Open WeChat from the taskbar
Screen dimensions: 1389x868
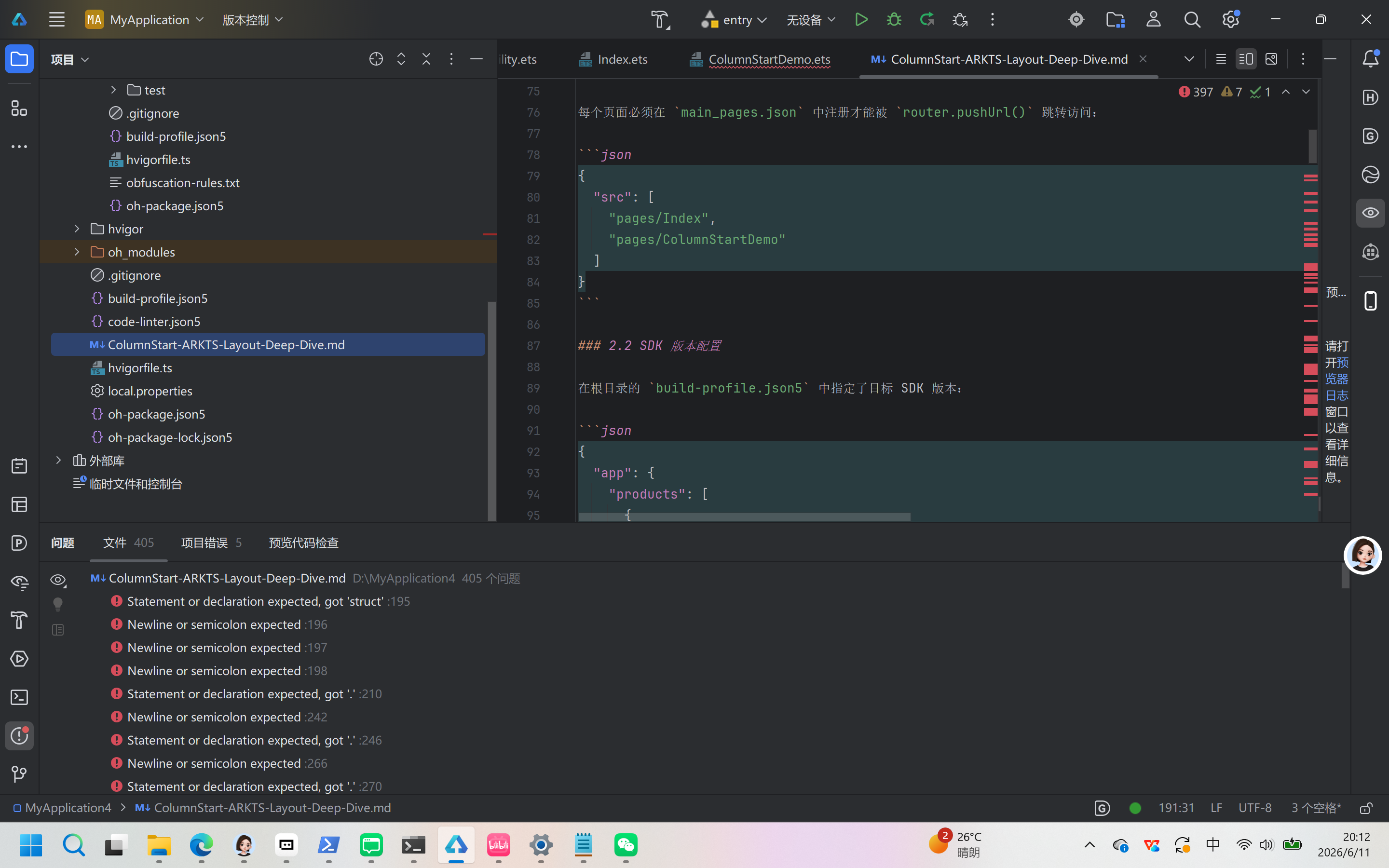pos(626,845)
